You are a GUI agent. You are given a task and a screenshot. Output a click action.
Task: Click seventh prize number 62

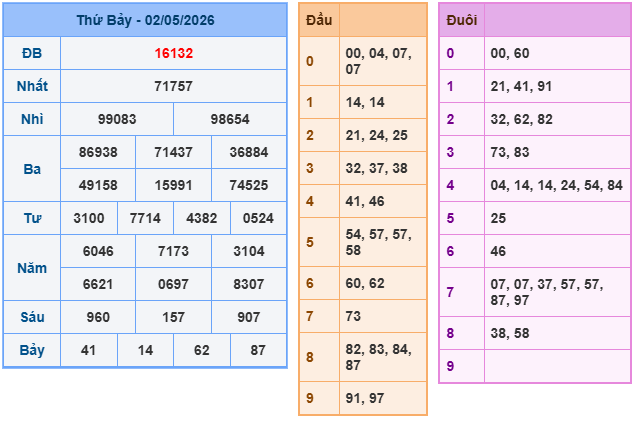click(x=202, y=350)
